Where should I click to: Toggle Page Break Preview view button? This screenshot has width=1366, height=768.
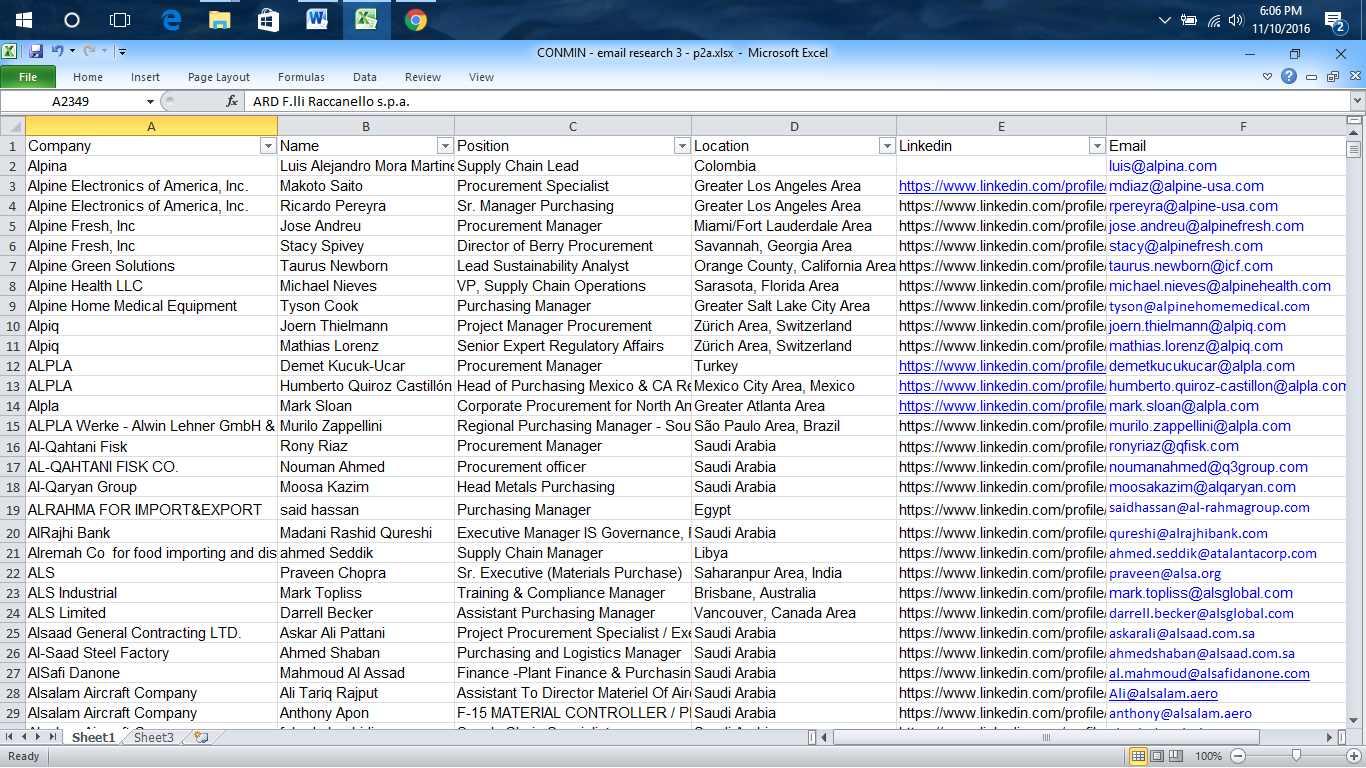[1178, 756]
